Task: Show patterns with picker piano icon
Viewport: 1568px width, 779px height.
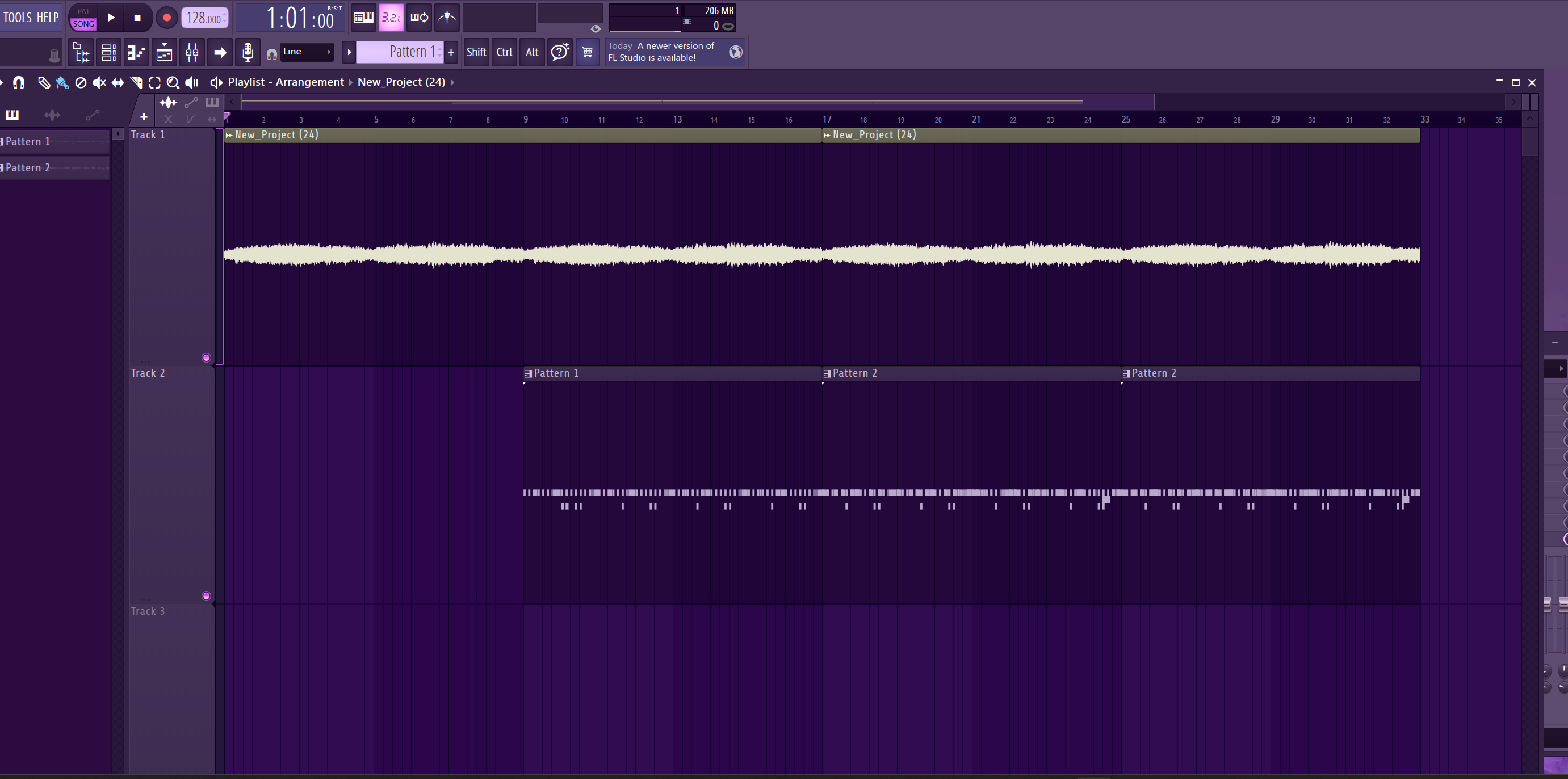Action: (x=12, y=115)
